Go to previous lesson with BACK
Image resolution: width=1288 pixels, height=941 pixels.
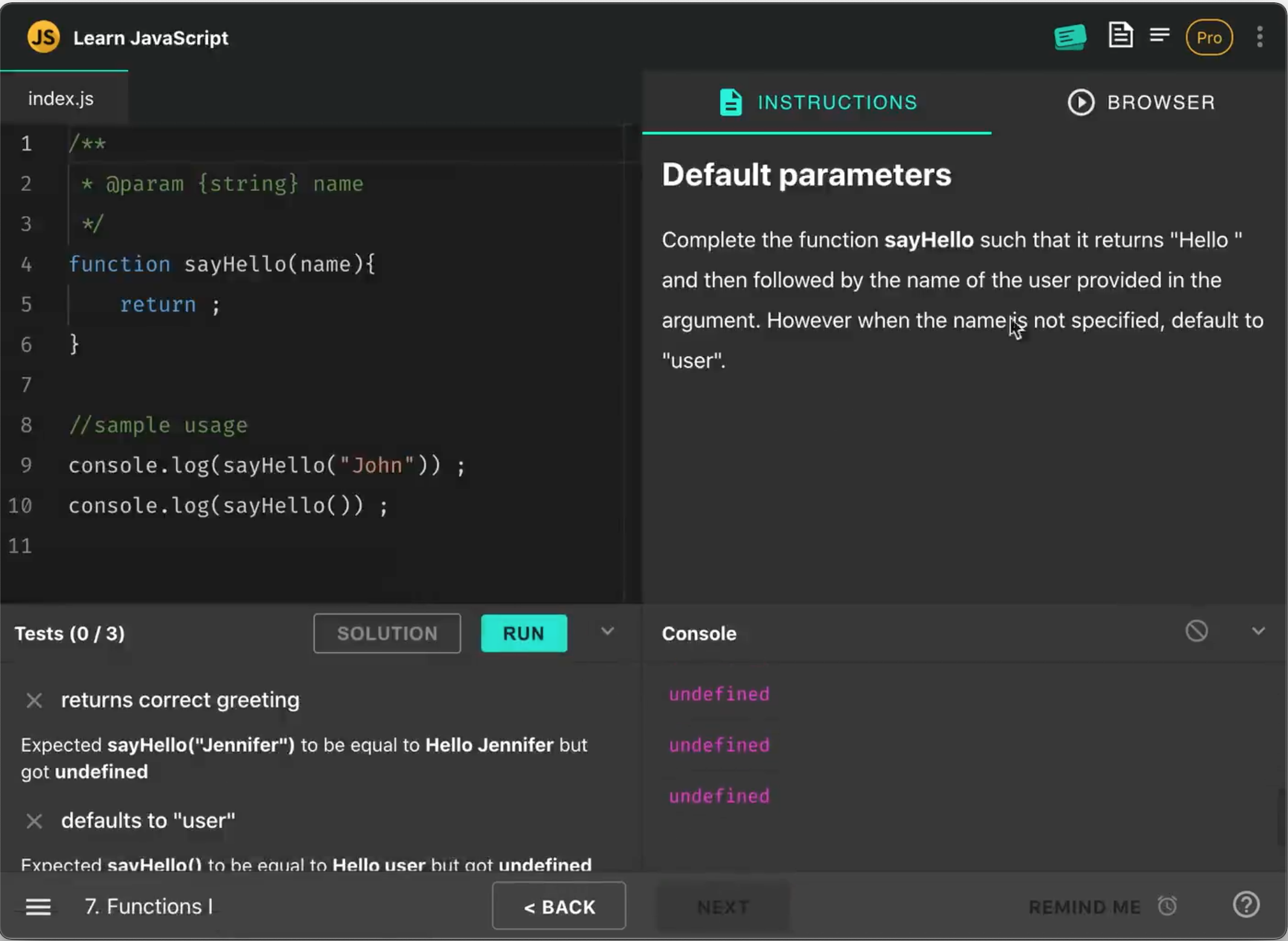[x=559, y=906]
